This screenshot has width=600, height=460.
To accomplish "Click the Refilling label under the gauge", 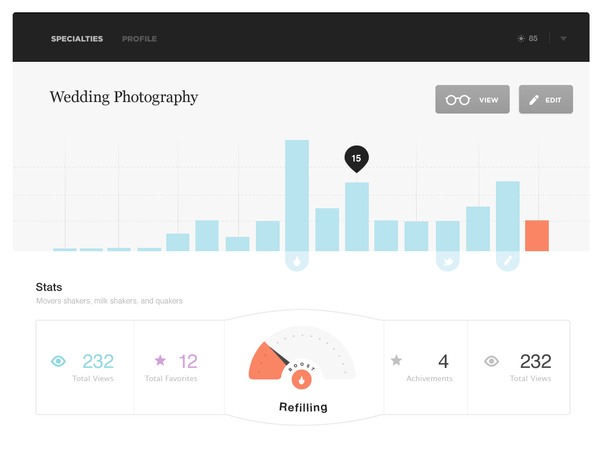I will (301, 407).
